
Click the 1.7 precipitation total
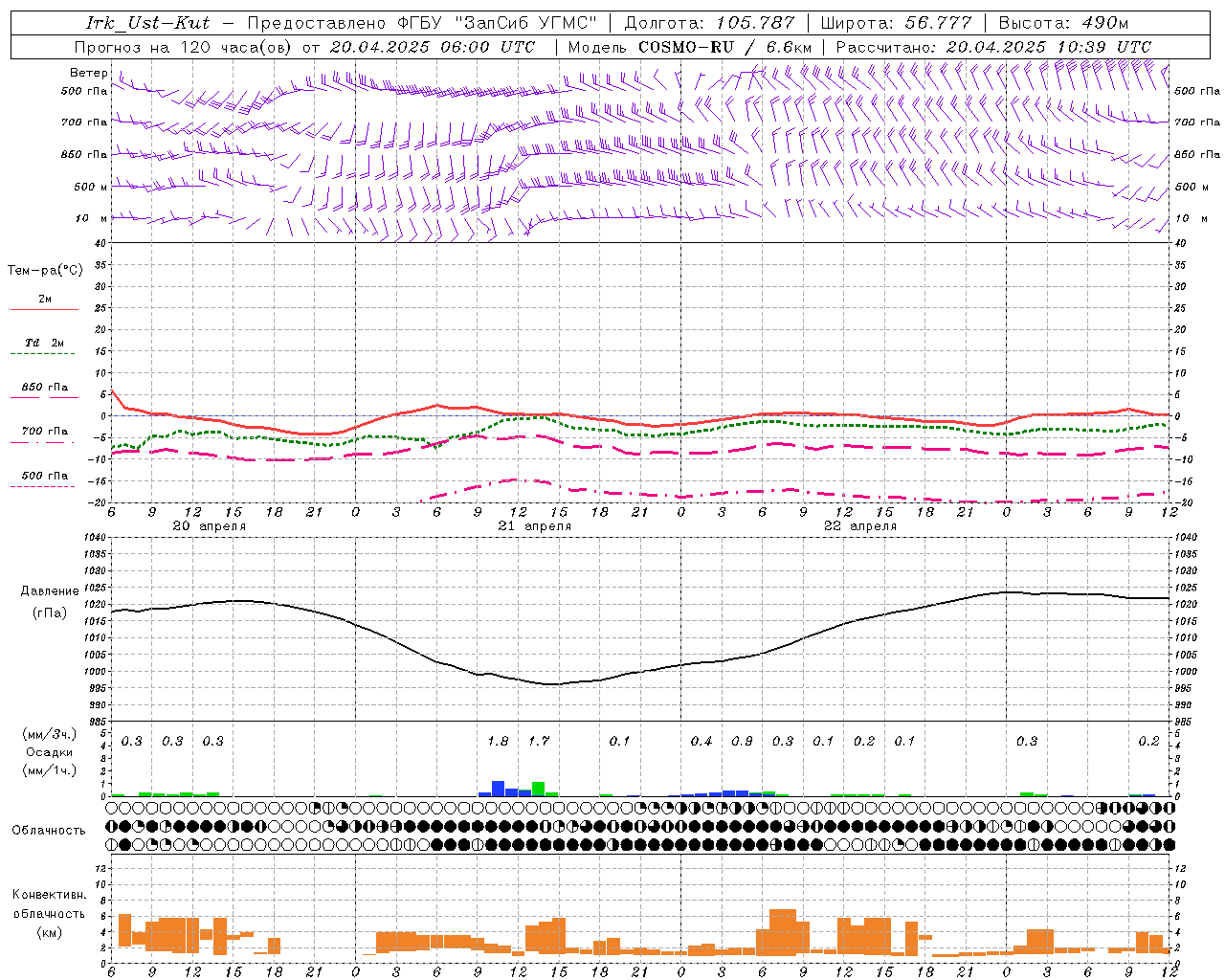(x=539, y=741)
